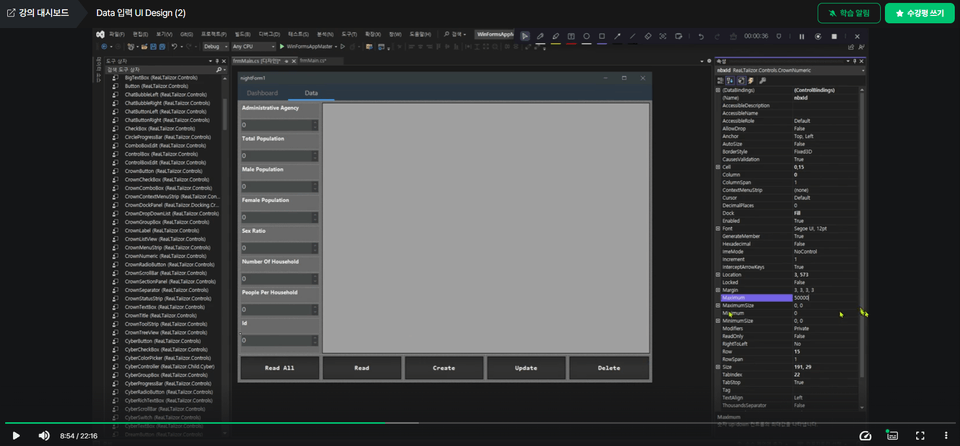Expand the Font property group
Image resolution: width=960 pixels, height=446 pixels.
click(x=717, y=228)
